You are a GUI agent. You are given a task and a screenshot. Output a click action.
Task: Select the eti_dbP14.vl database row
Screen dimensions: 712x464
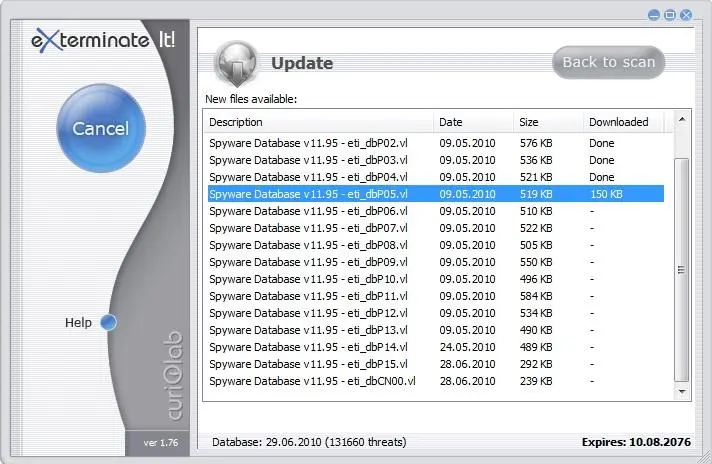click(436, 347)
